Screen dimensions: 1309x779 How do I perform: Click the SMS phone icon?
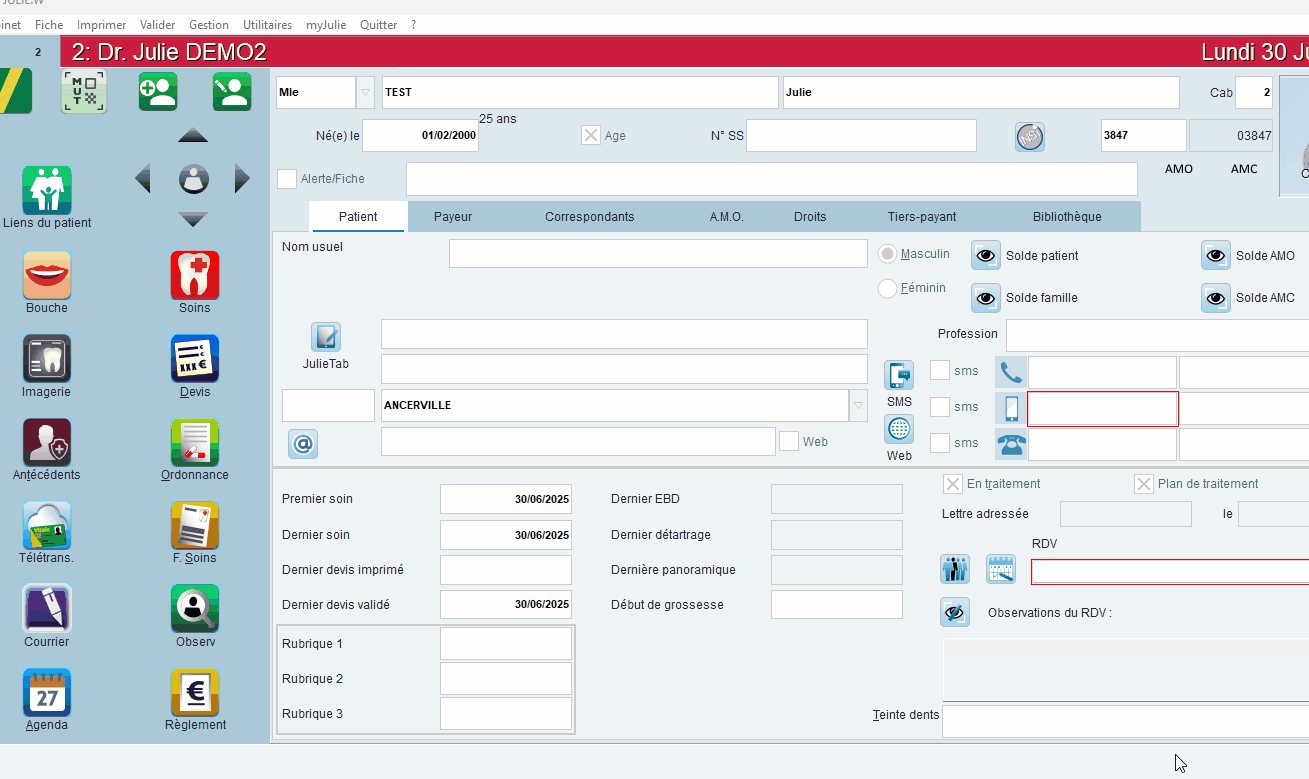(899, 375)
